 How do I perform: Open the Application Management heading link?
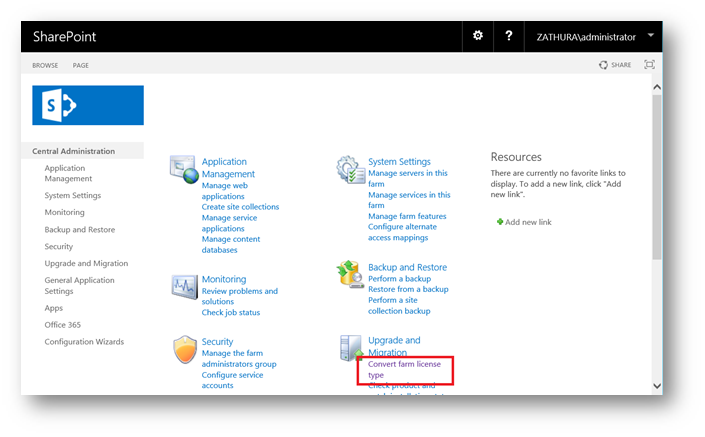(x=228, y=168)
